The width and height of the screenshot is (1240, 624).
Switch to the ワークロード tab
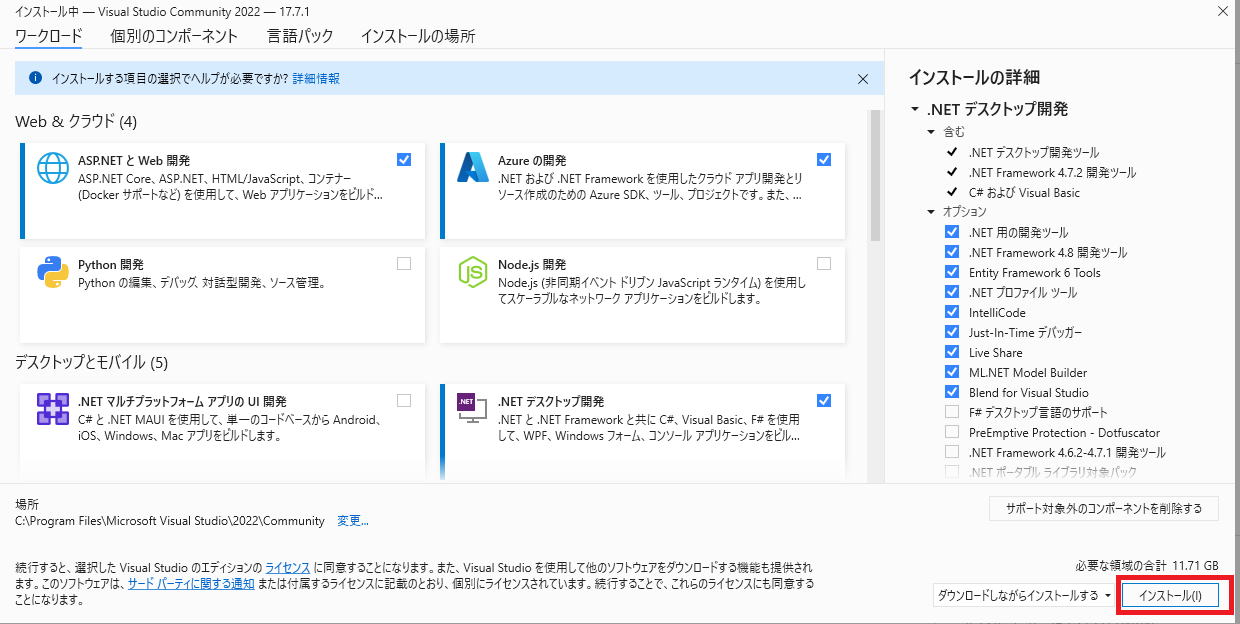point(49,36)
